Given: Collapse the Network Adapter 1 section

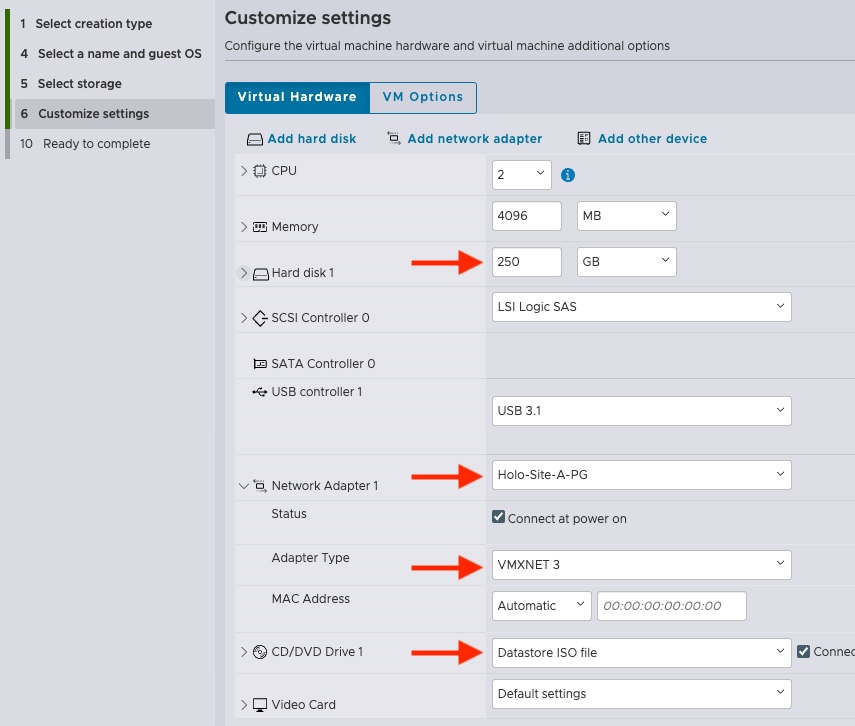Looking at the screenshot, I should (x=243, y=487).
